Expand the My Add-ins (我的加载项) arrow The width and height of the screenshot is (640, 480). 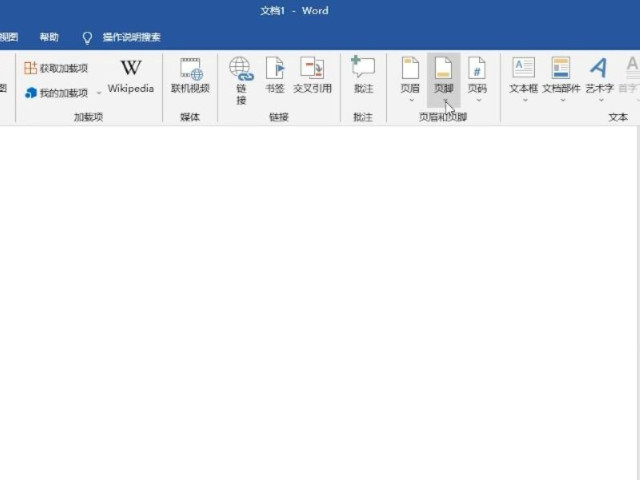pyautogui.click(x=98, y=94)
